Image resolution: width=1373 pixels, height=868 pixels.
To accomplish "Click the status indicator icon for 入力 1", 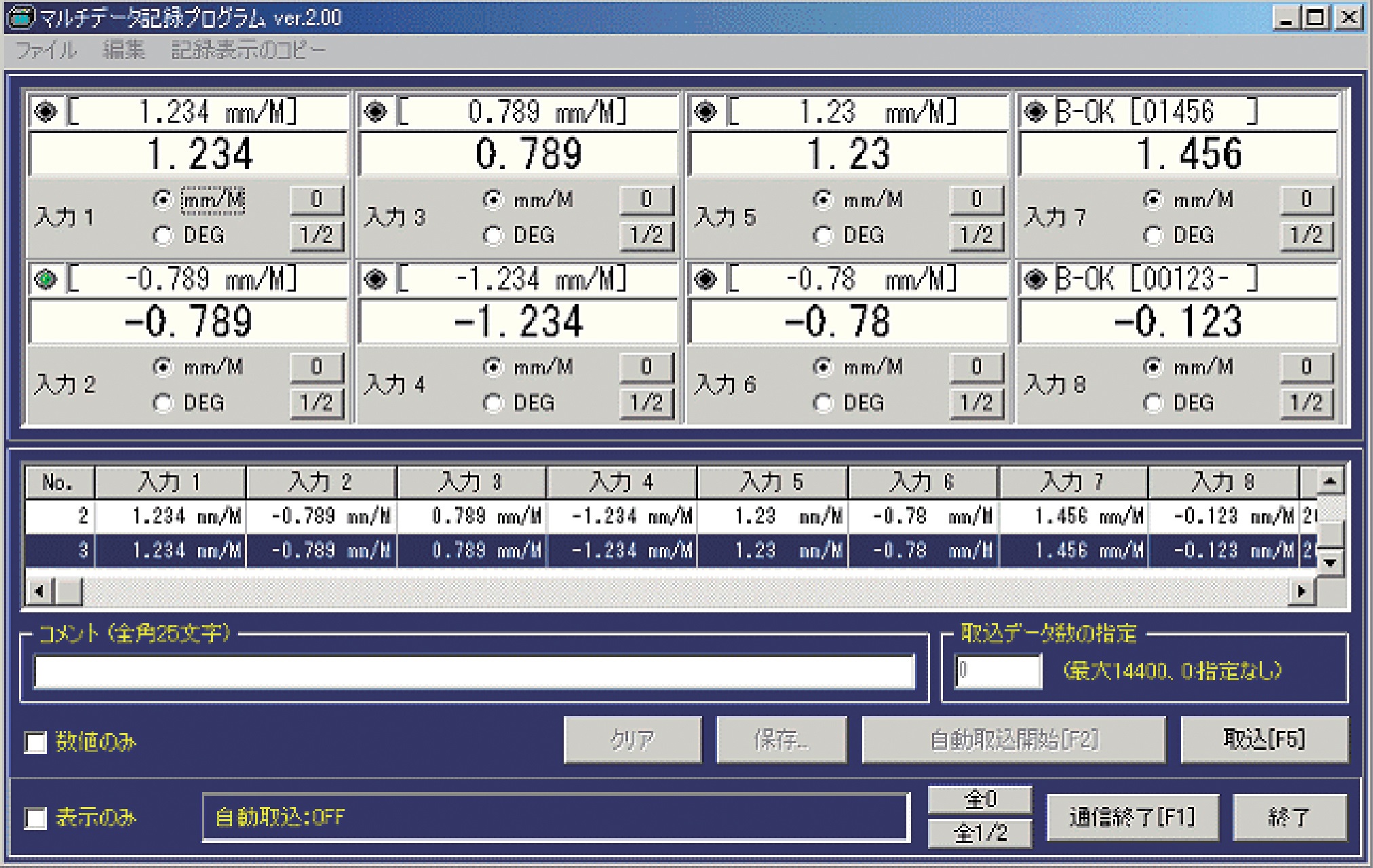I will (x=45, y=111).
